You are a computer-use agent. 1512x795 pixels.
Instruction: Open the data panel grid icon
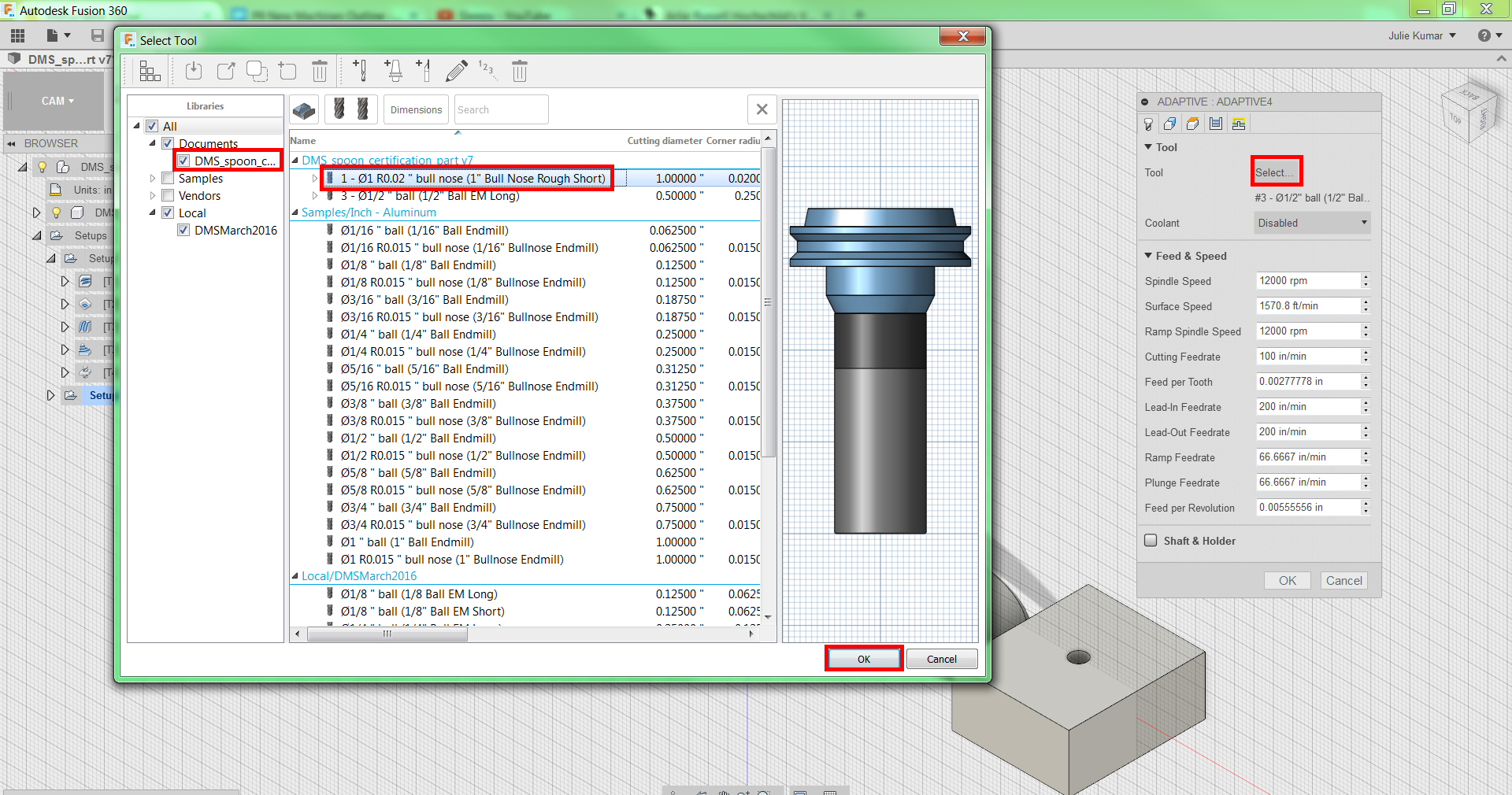click(17, 35)
